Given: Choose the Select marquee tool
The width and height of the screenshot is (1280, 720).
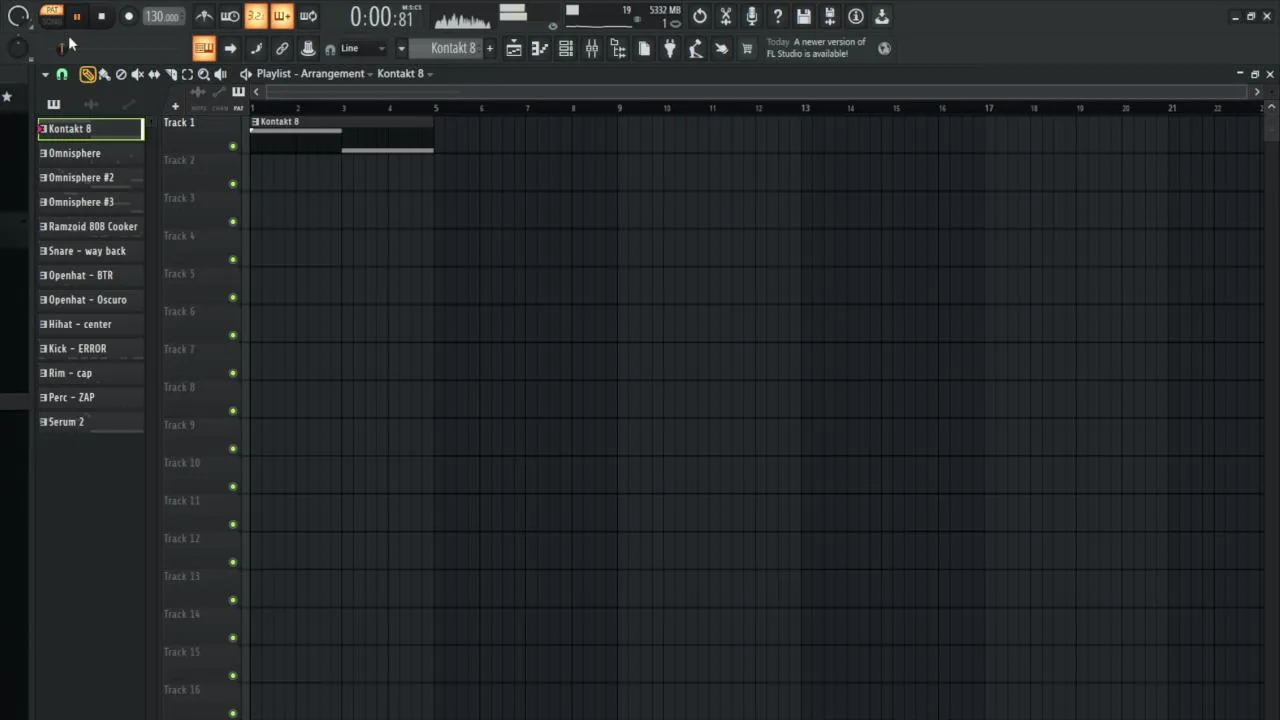Looking at the screenshot, I should click(187, 74).
